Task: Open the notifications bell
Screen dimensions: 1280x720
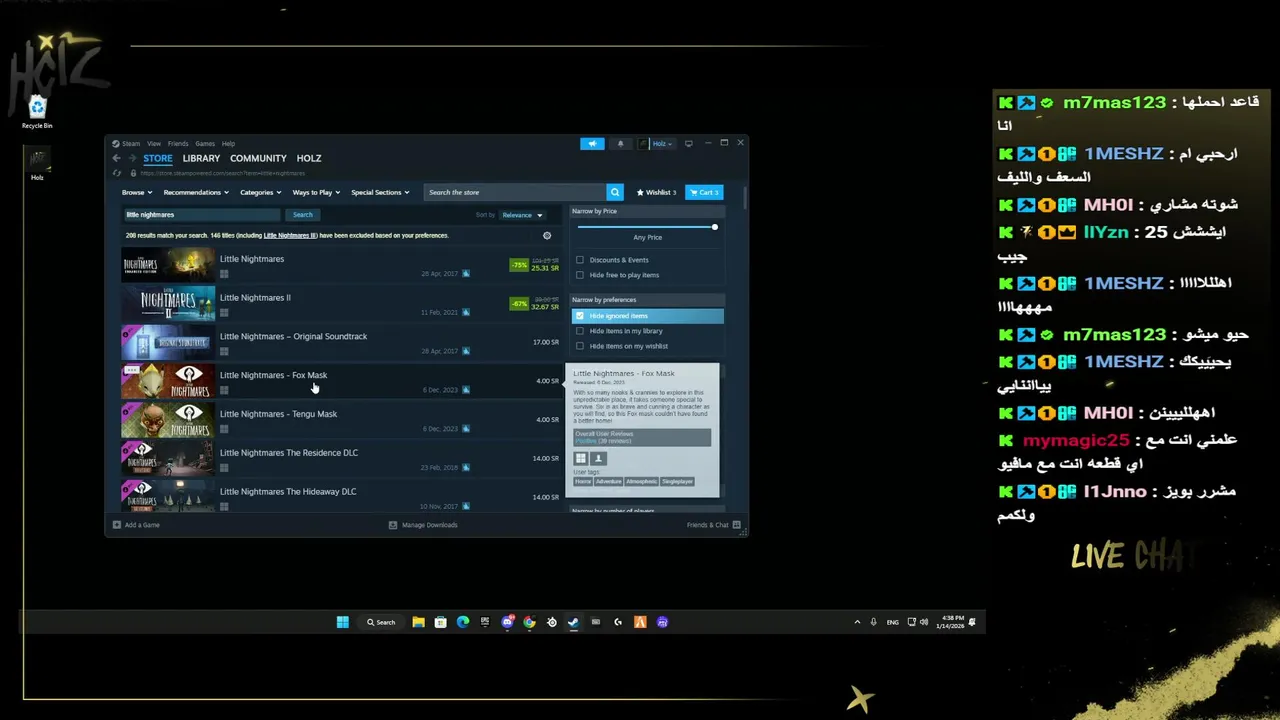Action: coord(620,143)
